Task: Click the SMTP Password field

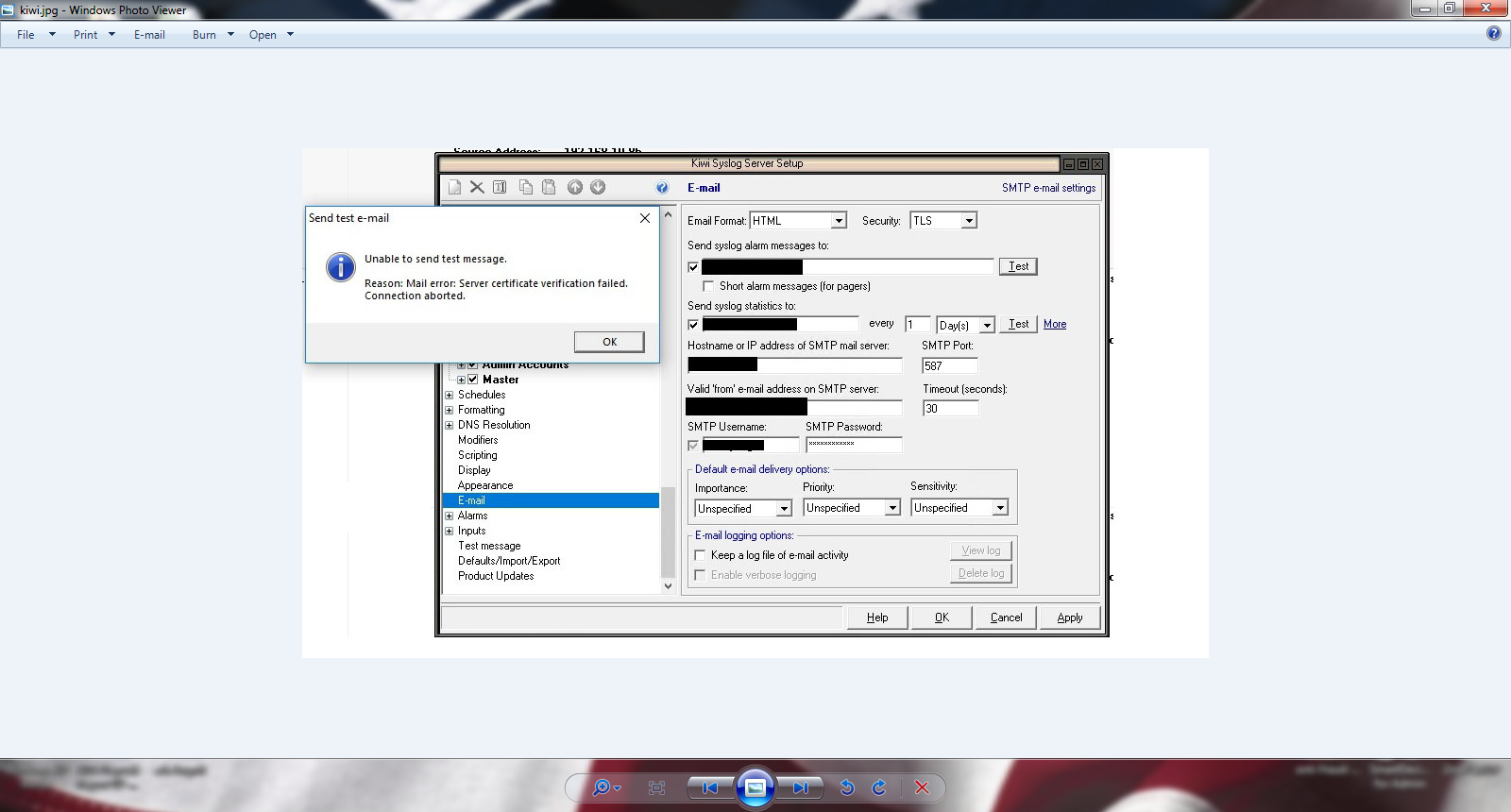Action: (x=855, y=445)
